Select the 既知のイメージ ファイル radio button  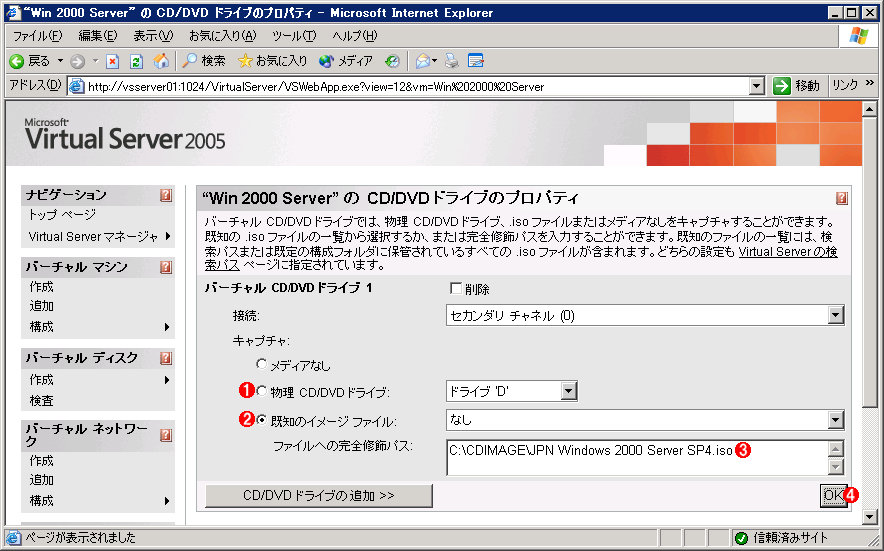(262, 420)
